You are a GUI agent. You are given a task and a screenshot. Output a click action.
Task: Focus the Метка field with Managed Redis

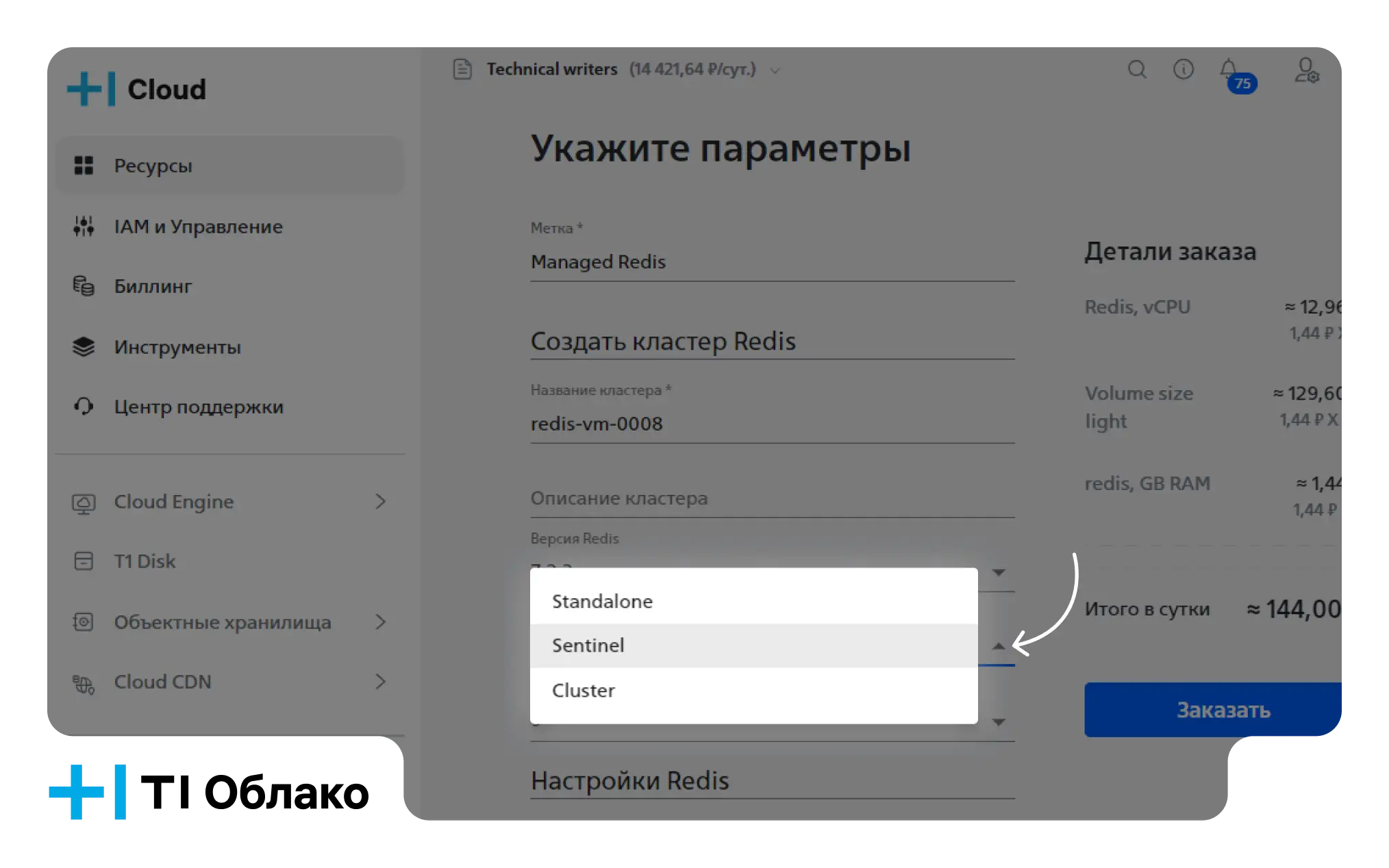[773, 261]
